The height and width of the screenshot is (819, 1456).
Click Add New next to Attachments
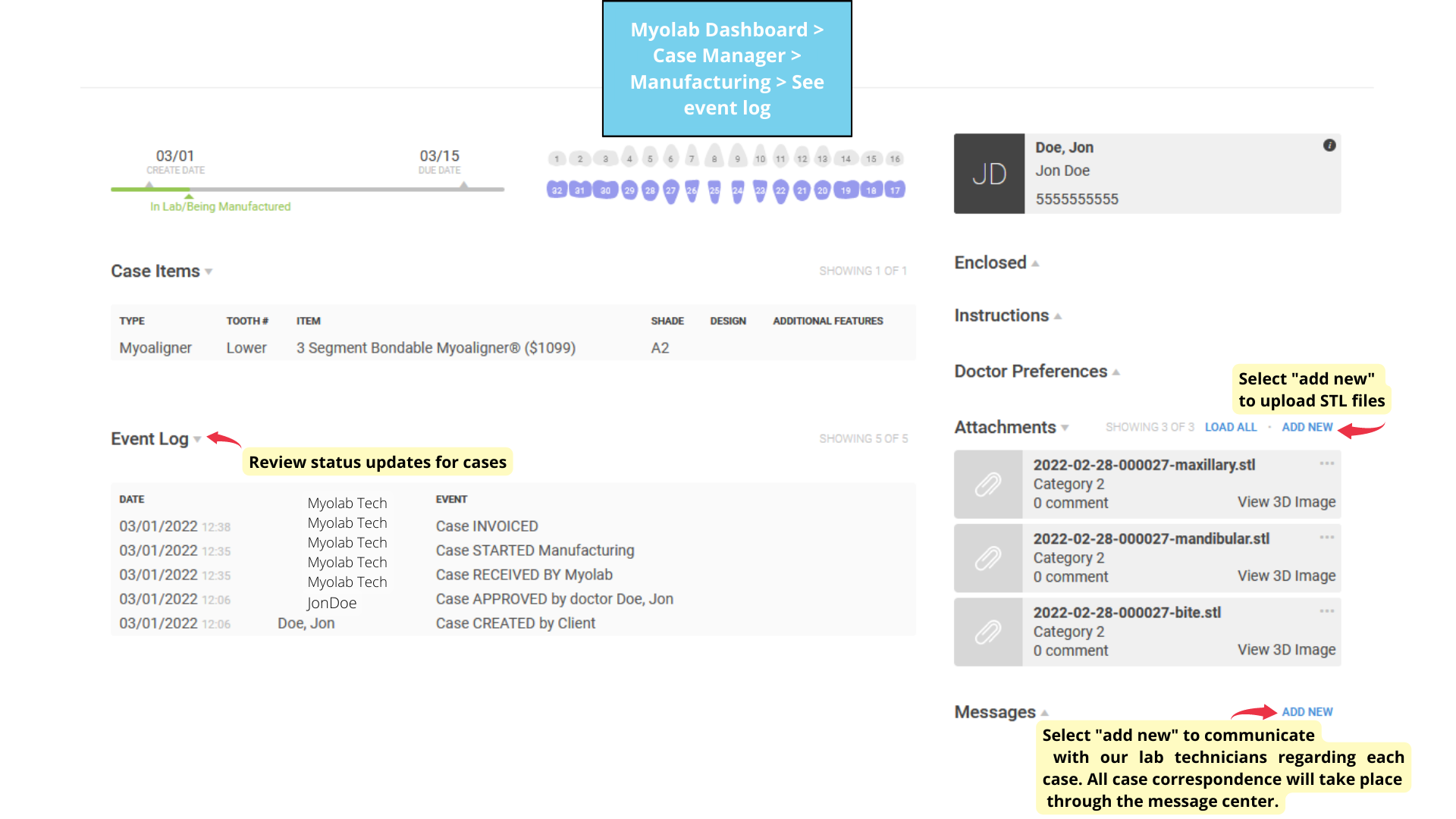click(x=1307, y=428)
